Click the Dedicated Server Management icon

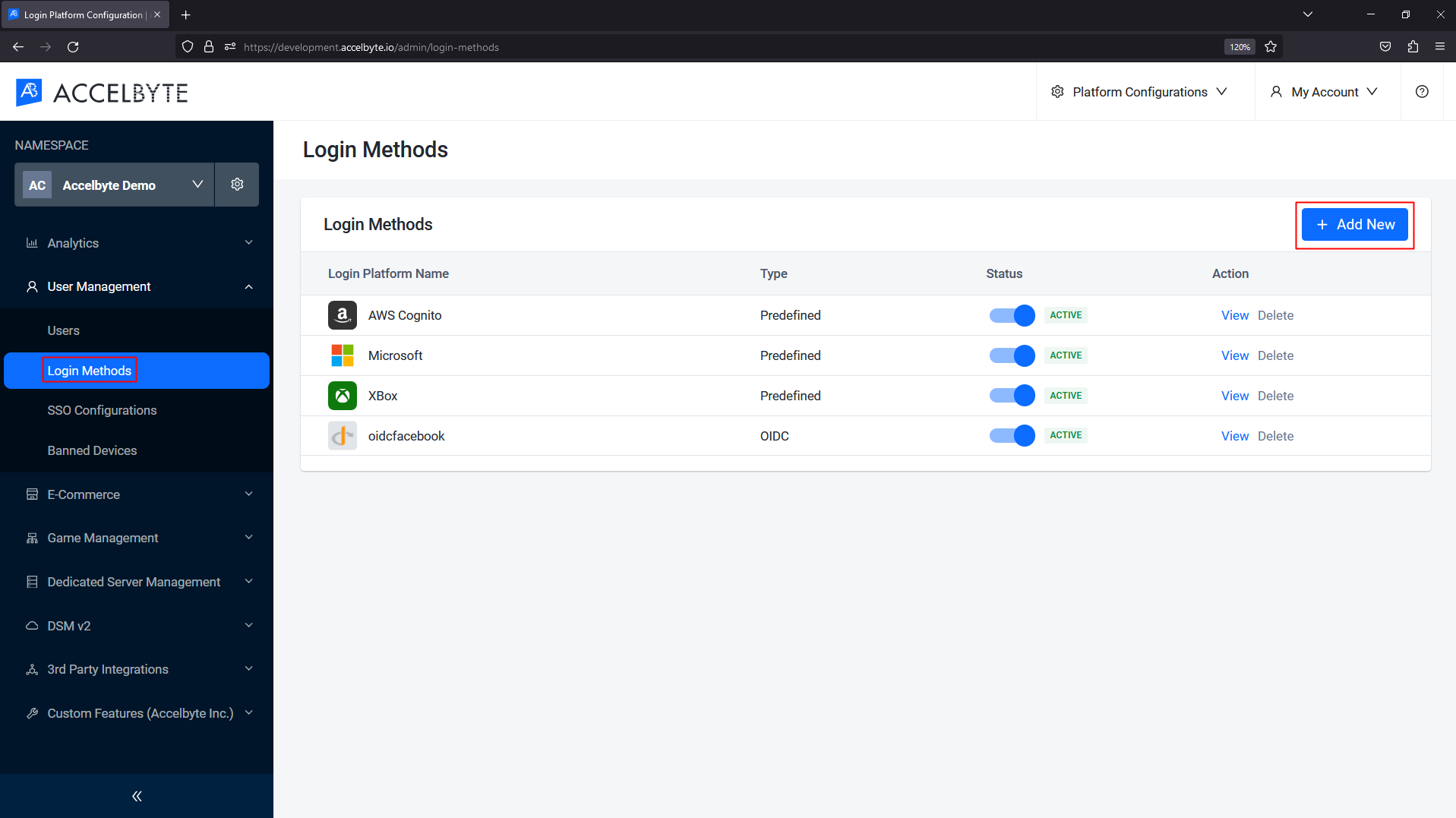point(32,582)
